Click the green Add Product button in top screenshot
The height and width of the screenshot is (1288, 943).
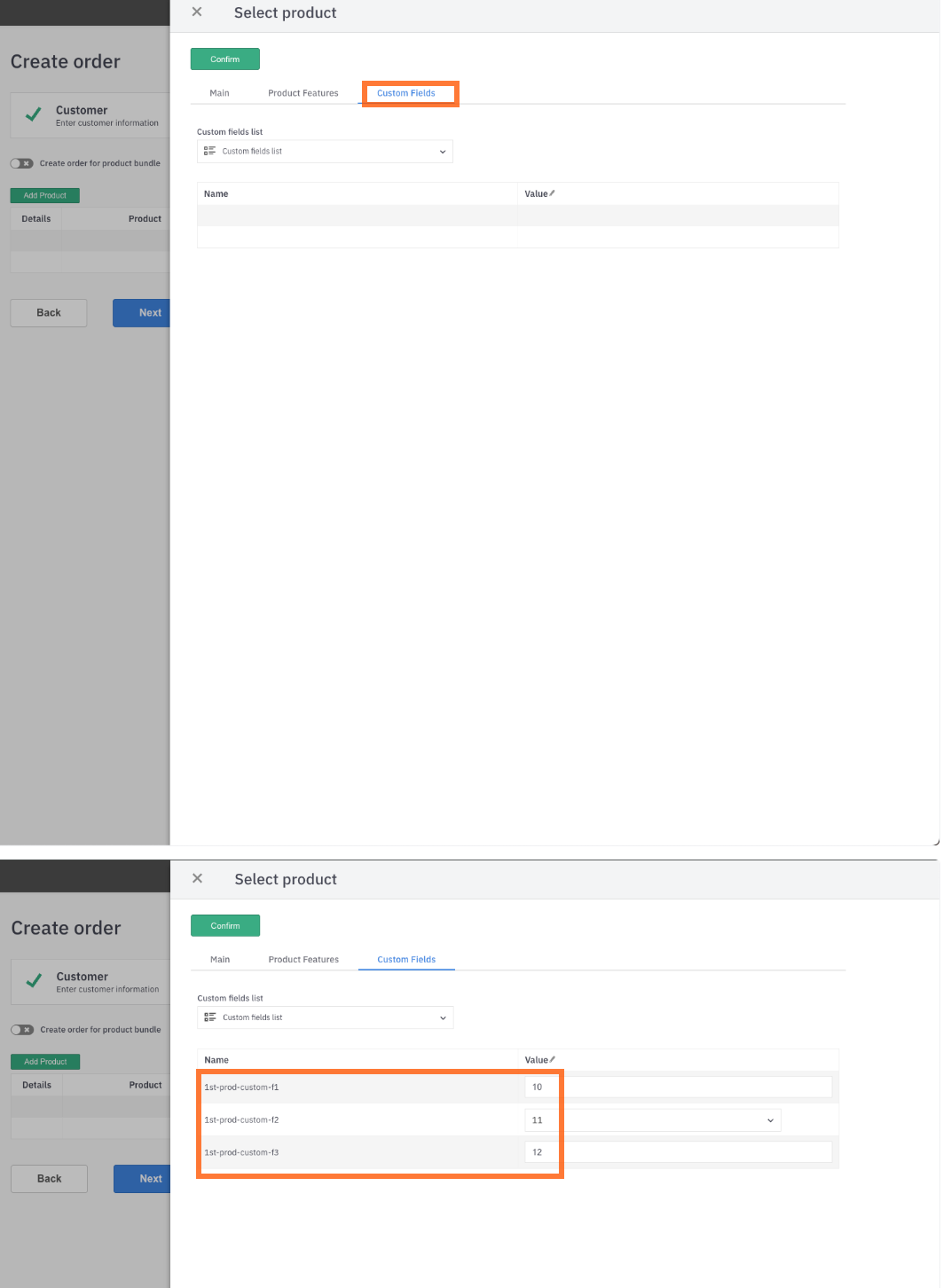click(45, 195)
